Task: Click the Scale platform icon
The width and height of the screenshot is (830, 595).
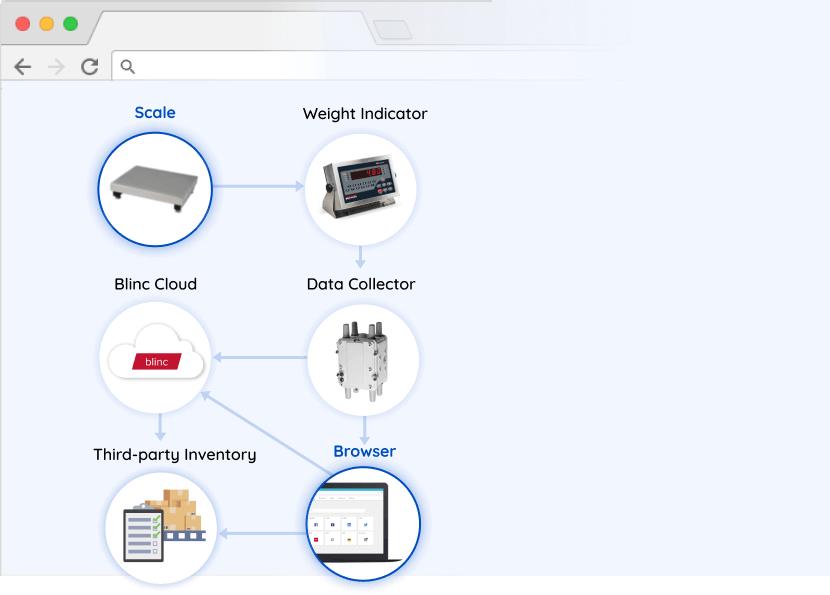Action: click(x=155, y=188)
